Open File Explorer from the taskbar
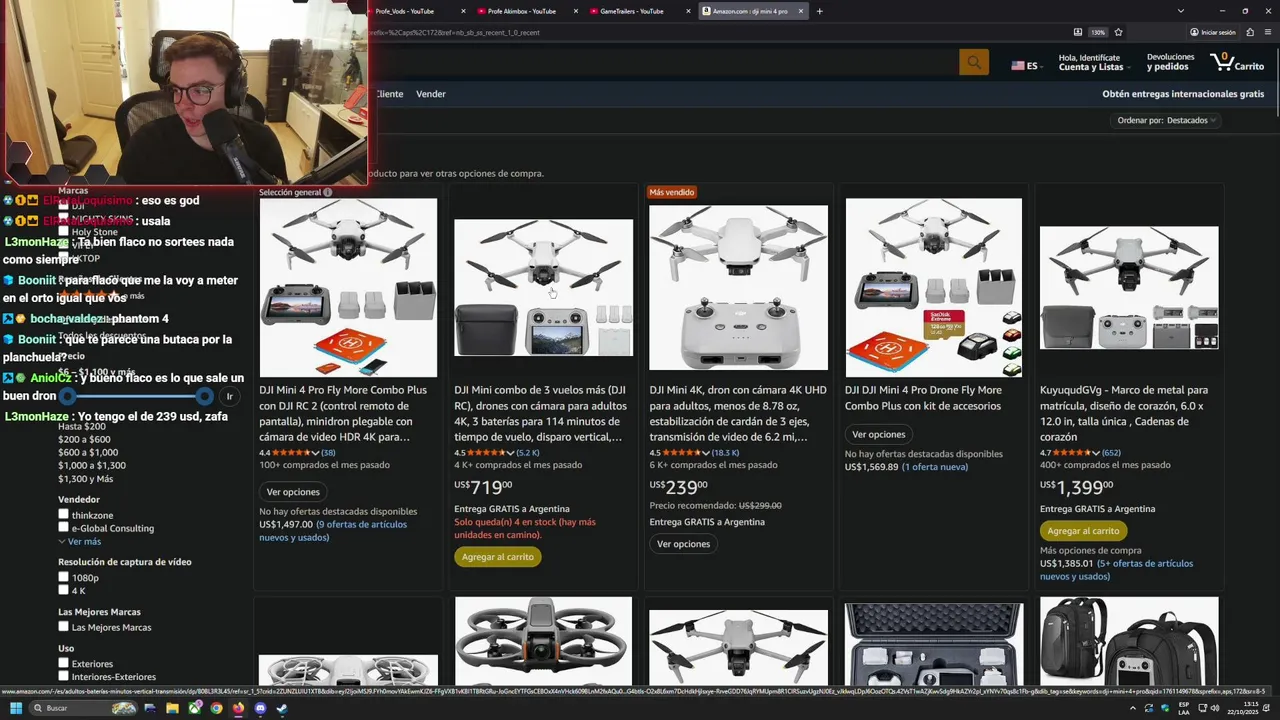Image resolution: width=1280 pixels, height=720 pixels. (172, 708)
